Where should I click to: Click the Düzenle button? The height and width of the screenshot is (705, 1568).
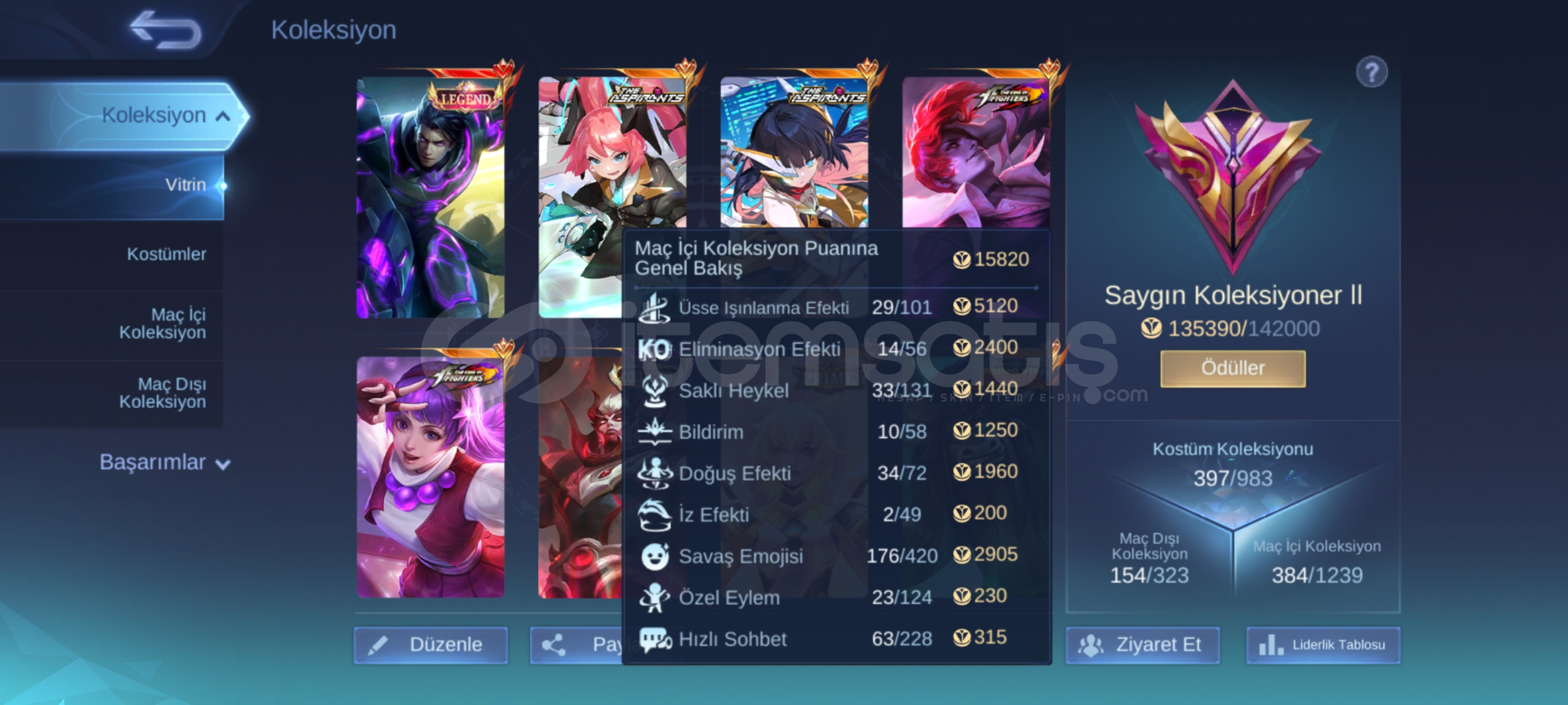(431, 645)
